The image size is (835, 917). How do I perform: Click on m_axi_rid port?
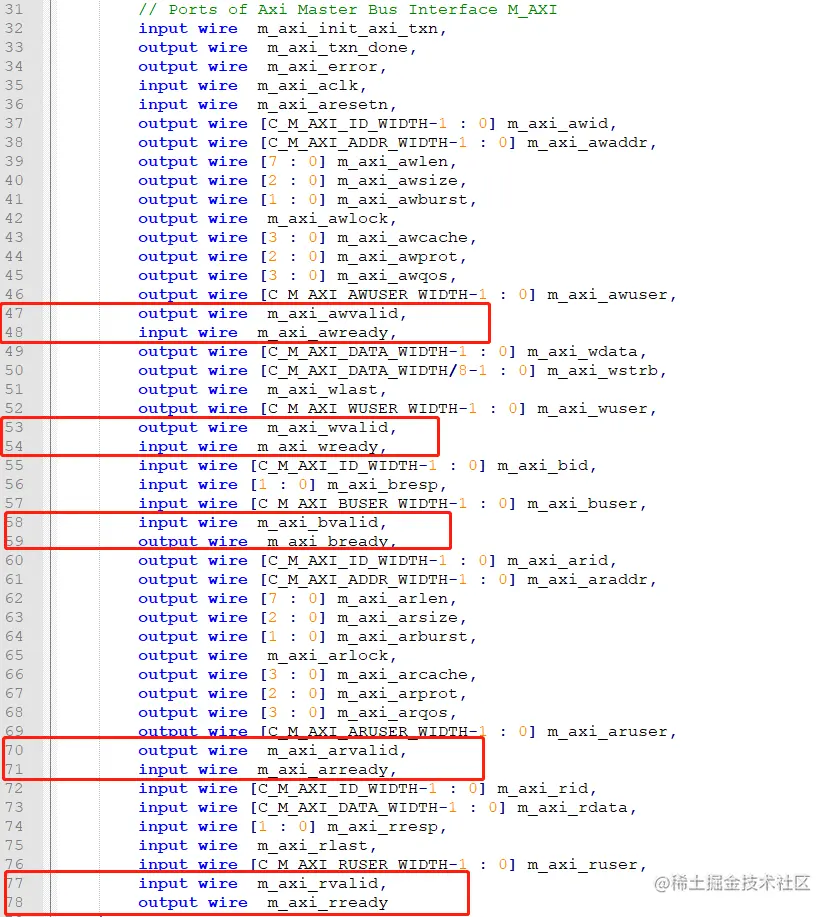pos(543,789)
